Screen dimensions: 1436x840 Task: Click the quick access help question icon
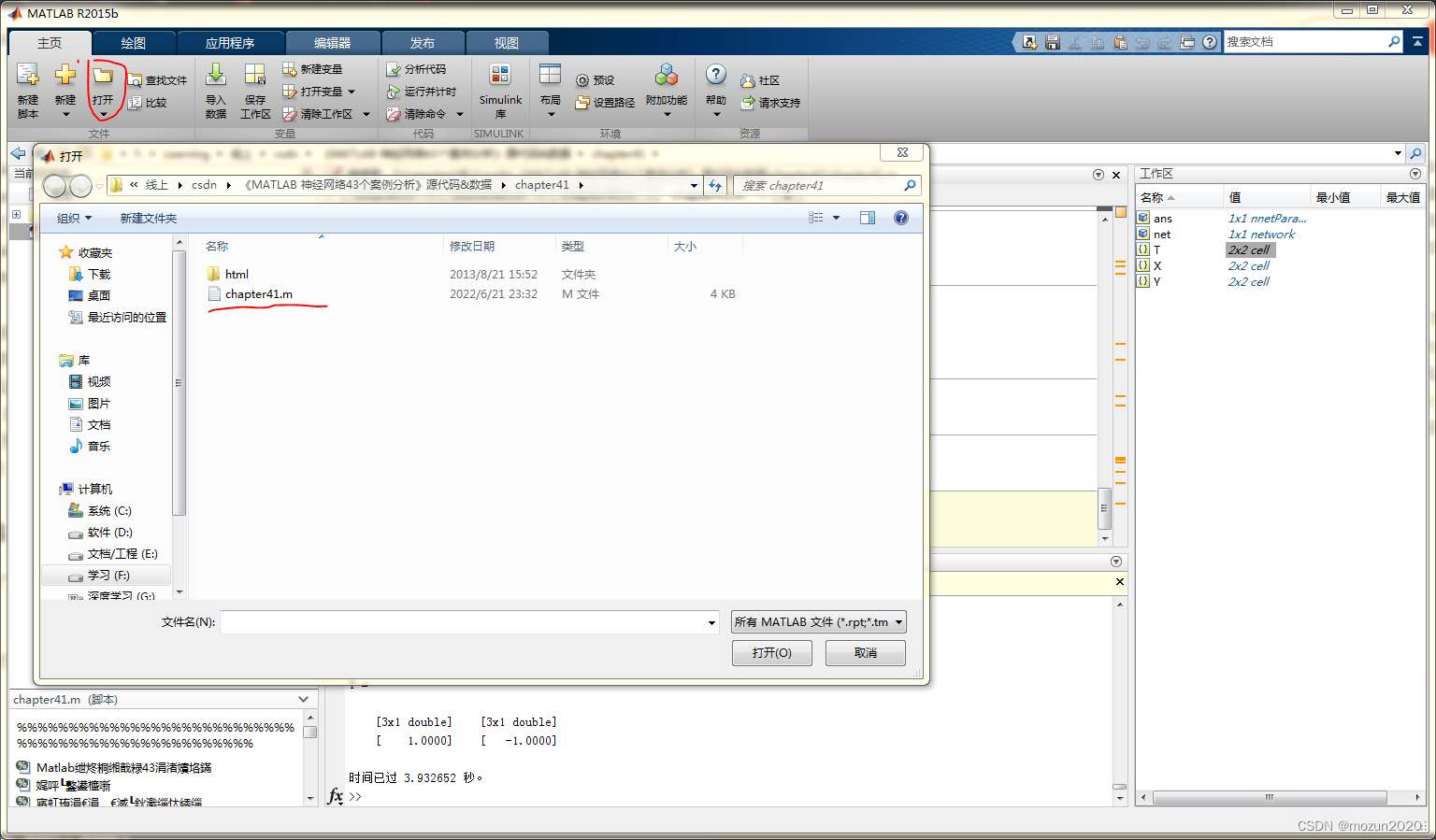(1210, 42)
